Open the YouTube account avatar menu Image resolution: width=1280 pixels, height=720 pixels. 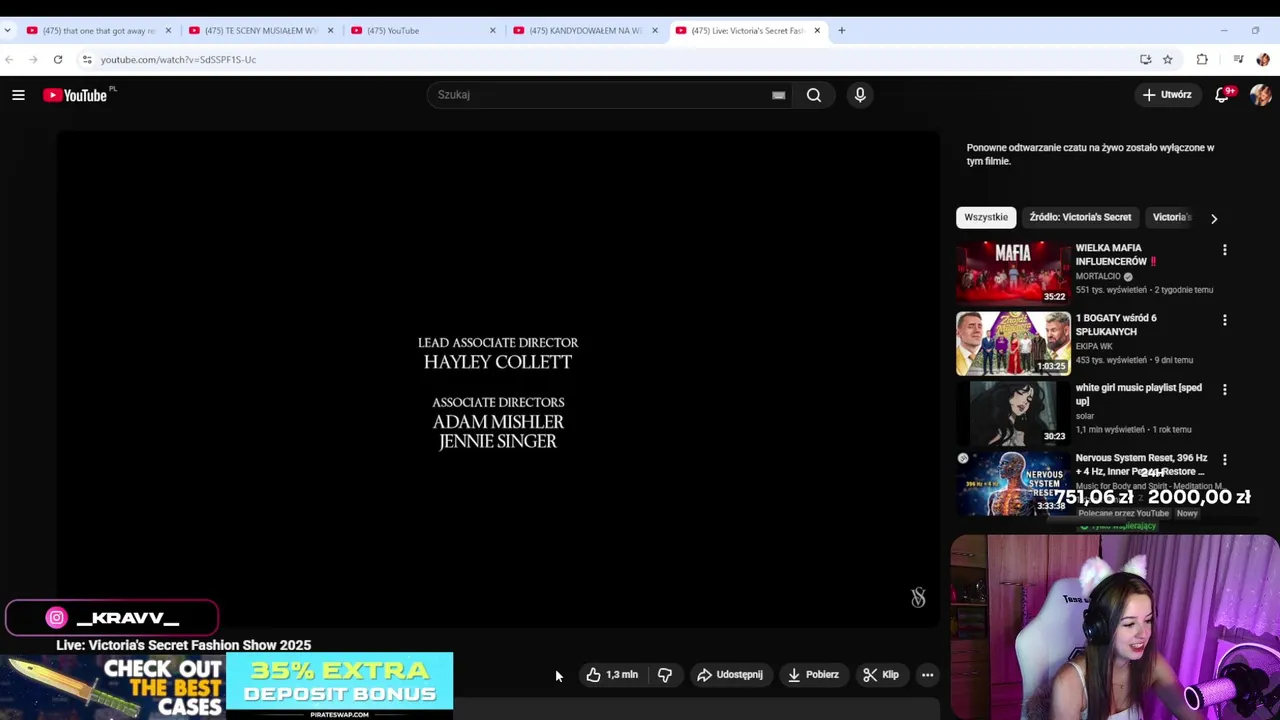1260,95
